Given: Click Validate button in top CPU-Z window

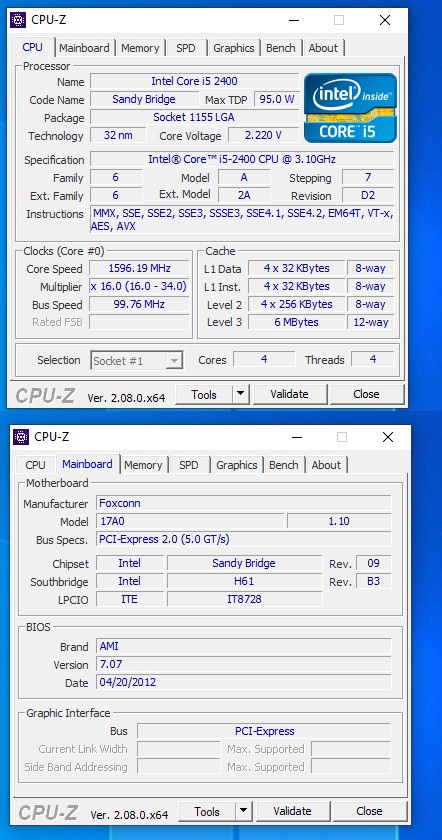Looking at the screenshot, I should pos(289,395).
